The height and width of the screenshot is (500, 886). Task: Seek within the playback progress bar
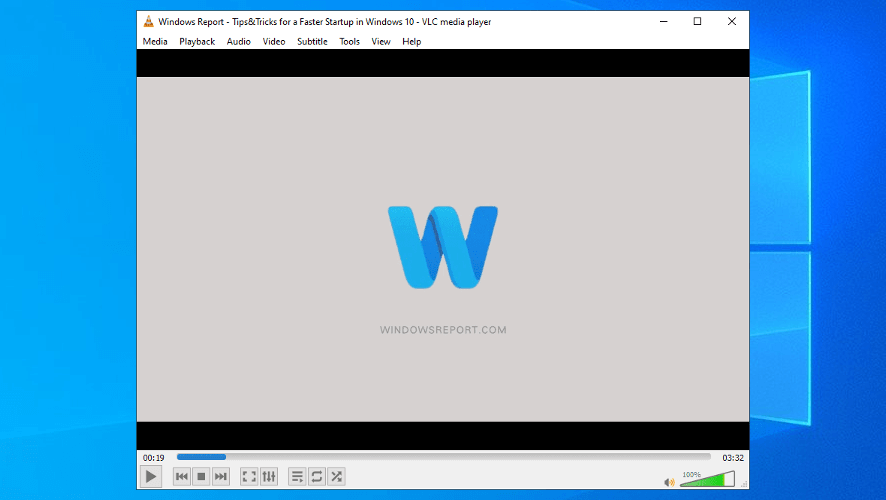(444, 456)
